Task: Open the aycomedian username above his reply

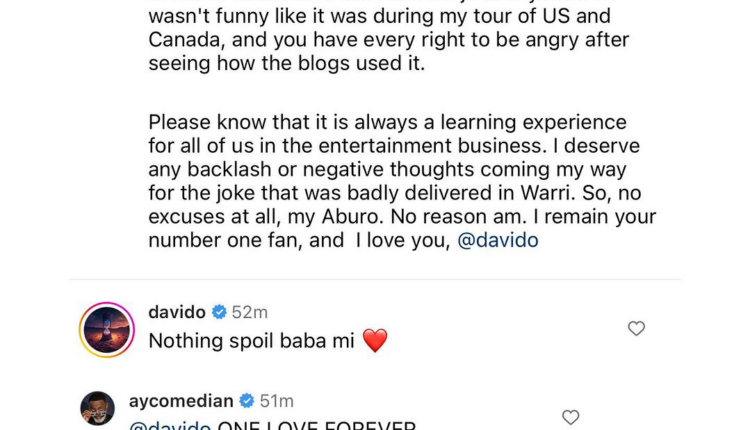Action: coord(181,402)
